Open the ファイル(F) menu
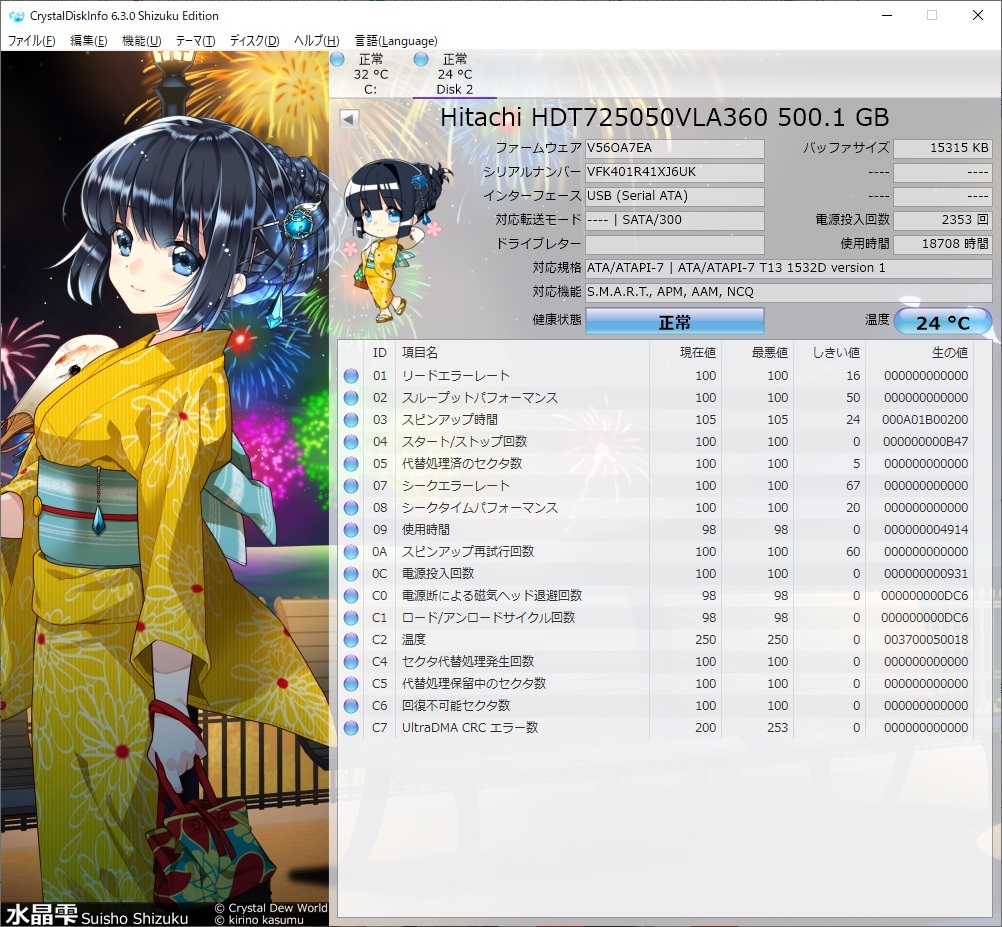This screenshot has height=927, width=1002. 31,41
